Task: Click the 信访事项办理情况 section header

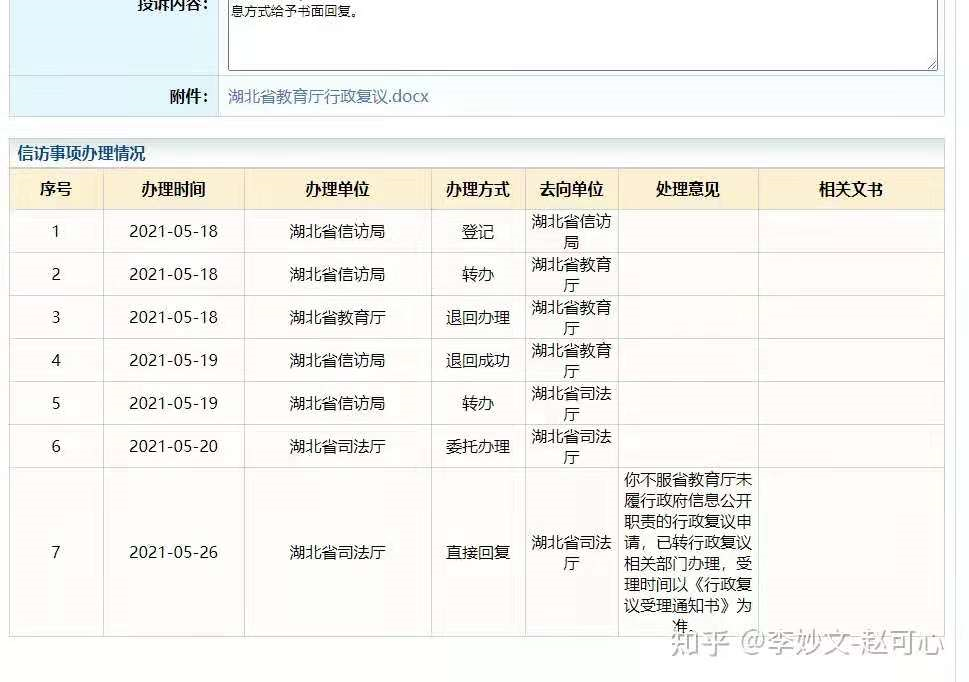Action: [x=81, y=153]
